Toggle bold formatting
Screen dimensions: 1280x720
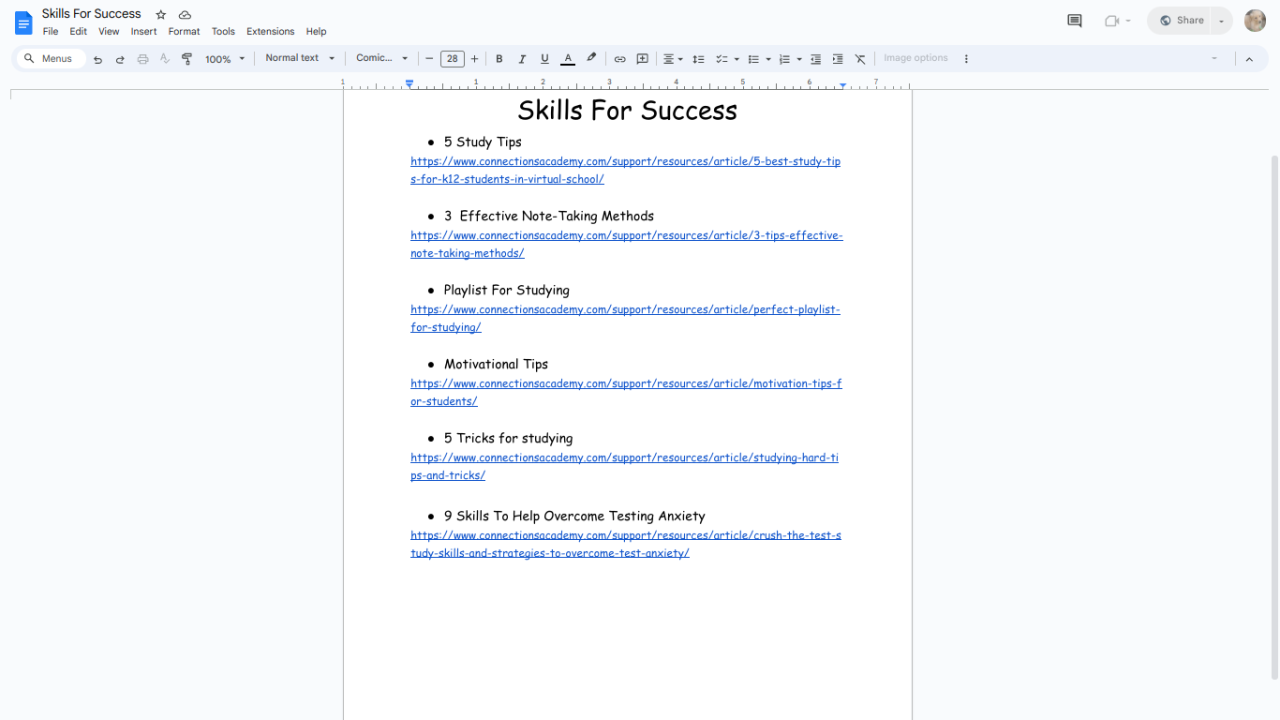499,59
